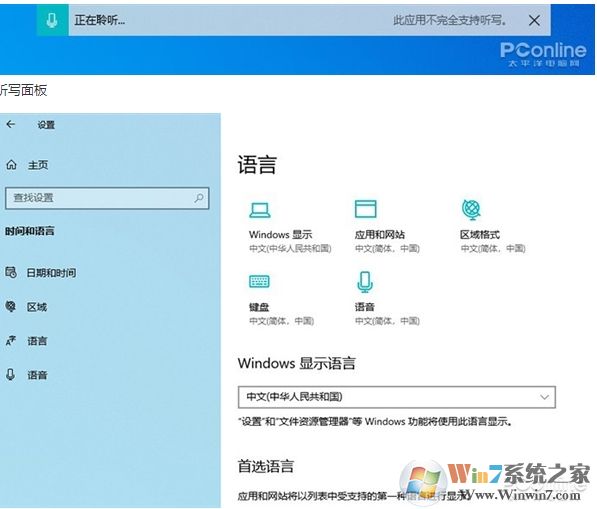Click the 日期和时间 calendar icon
The height and width of the screenshot is (509, 597).
point(11,272)
